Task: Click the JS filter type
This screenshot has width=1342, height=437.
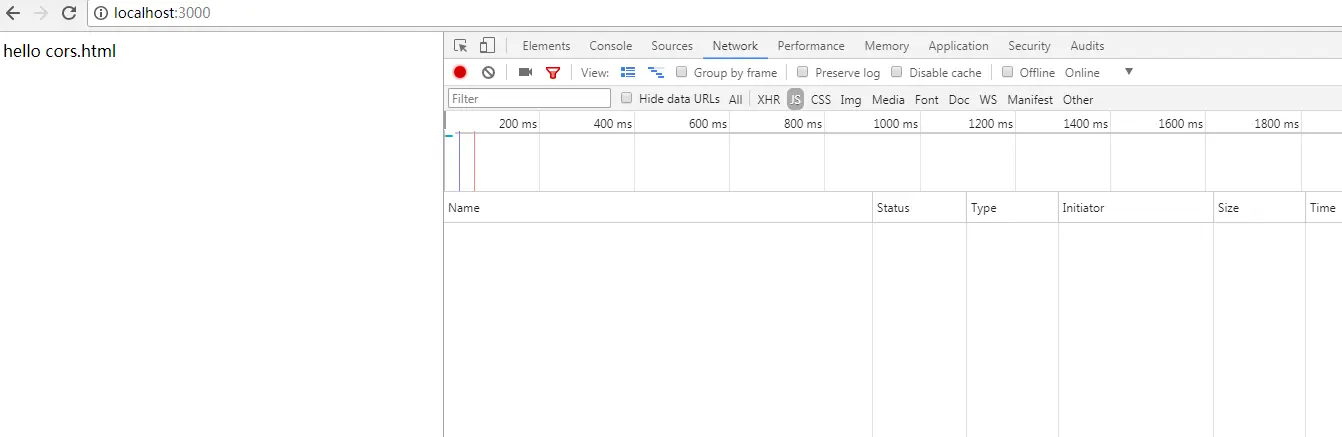Action: 795,100
